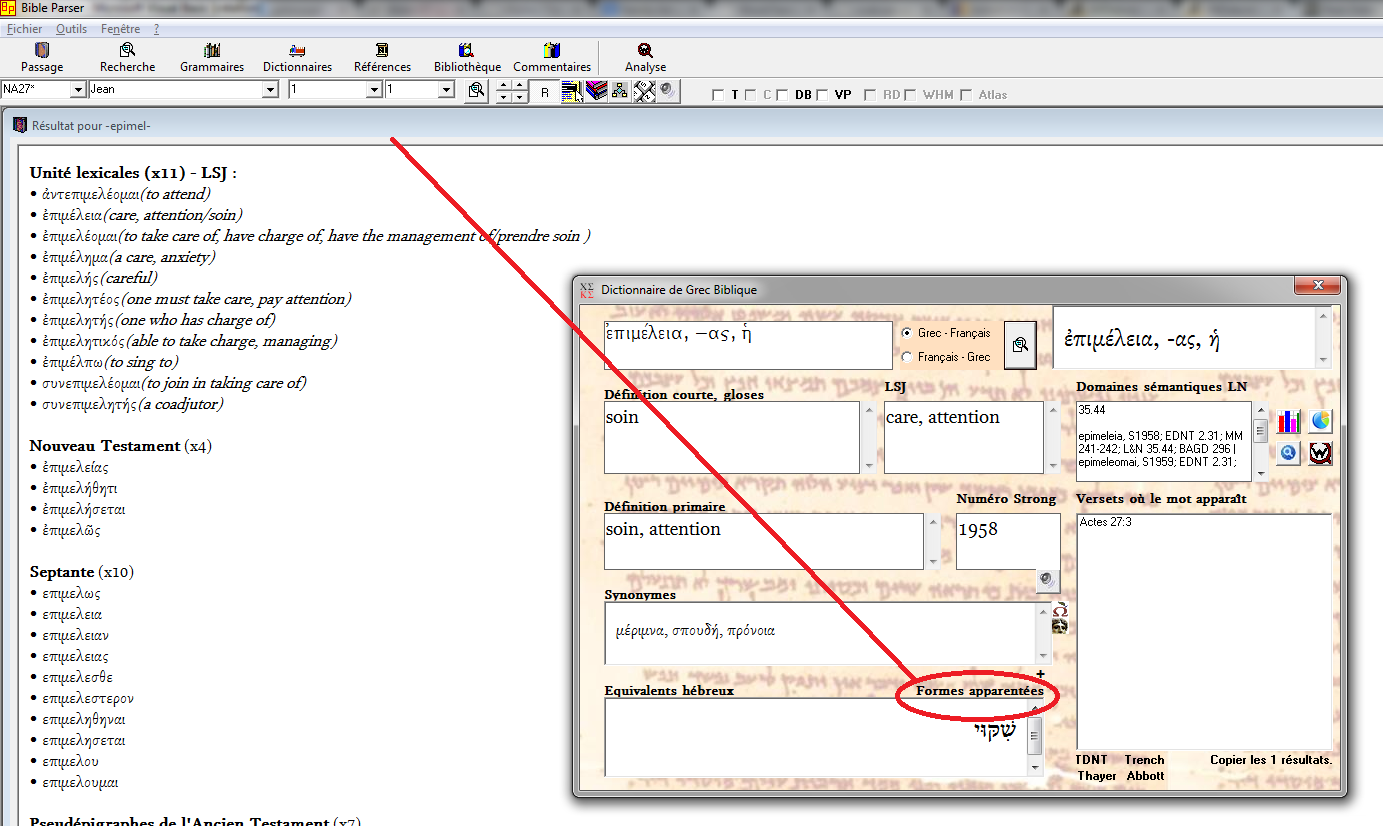Launch the Analyse tool
Screen dimensions: 1383x826
646,58
